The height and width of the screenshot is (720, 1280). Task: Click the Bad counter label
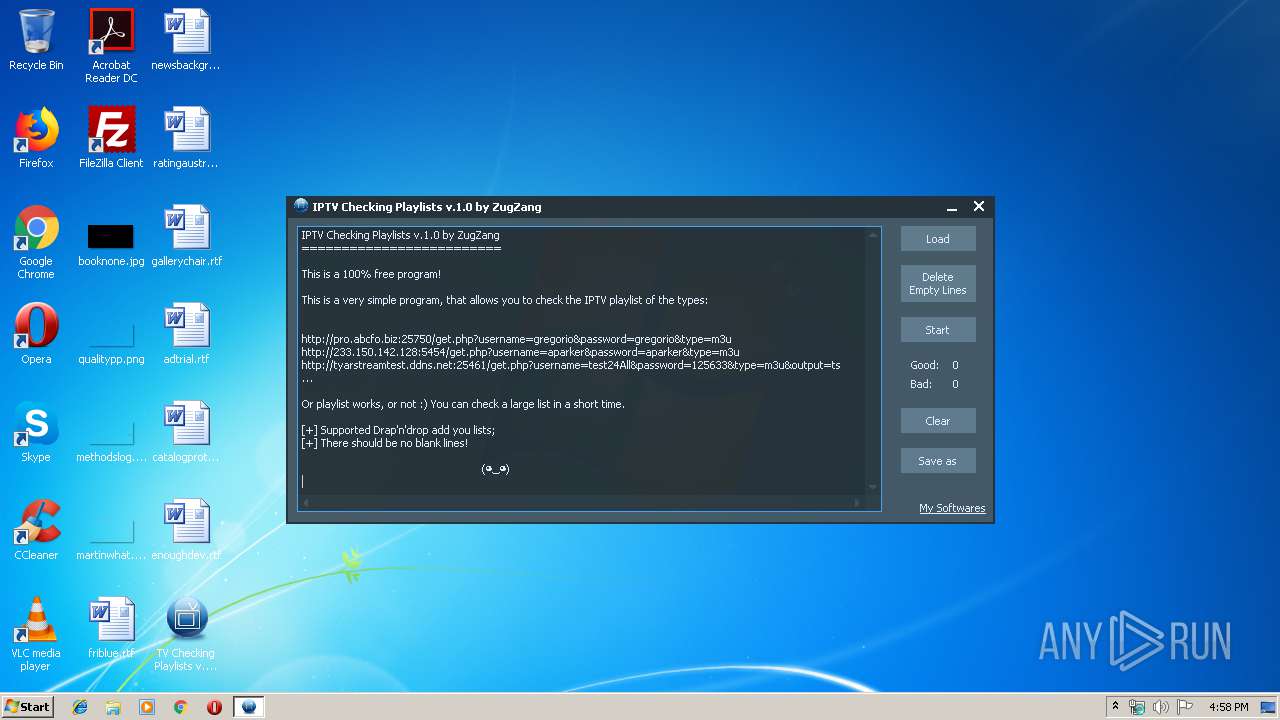click(921, 384)
